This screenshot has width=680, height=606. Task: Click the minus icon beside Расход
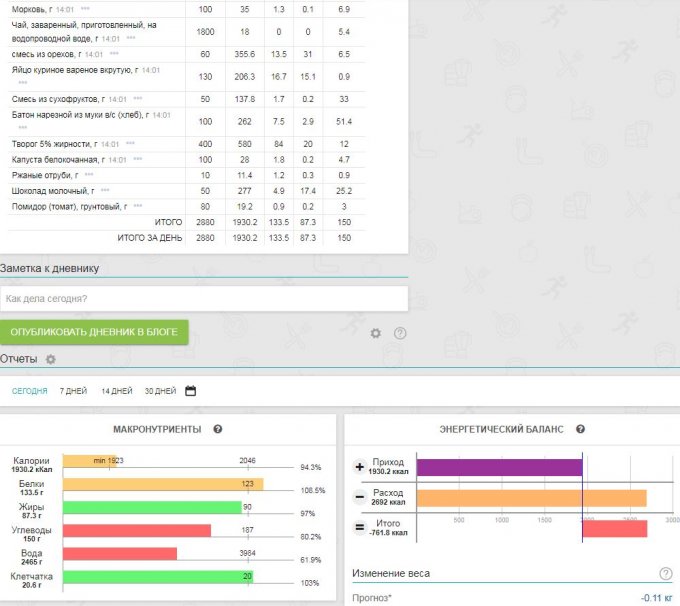pos(360,497)
